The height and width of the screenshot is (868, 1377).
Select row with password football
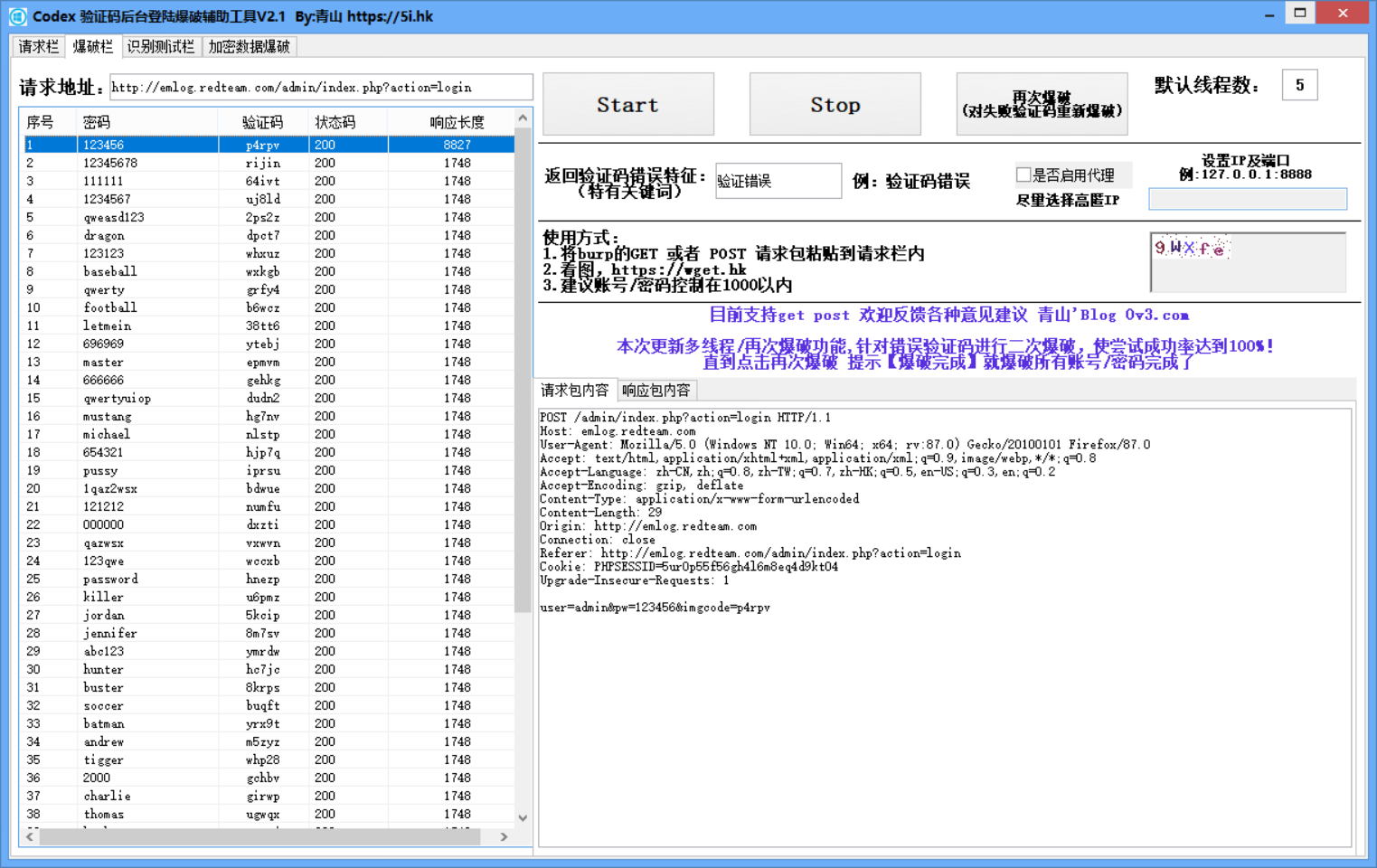(269, 307)
